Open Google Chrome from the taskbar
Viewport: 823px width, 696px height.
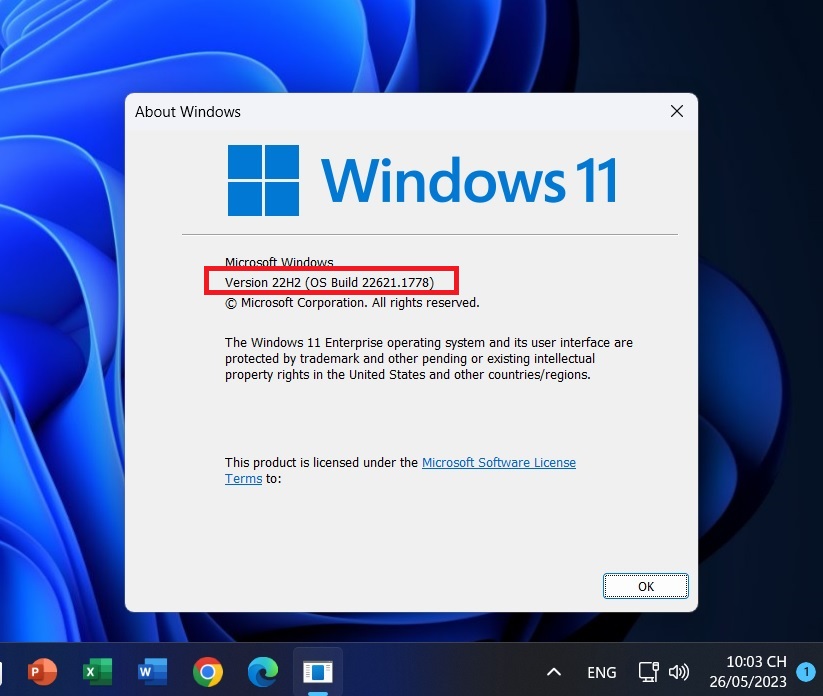point(208,671)
